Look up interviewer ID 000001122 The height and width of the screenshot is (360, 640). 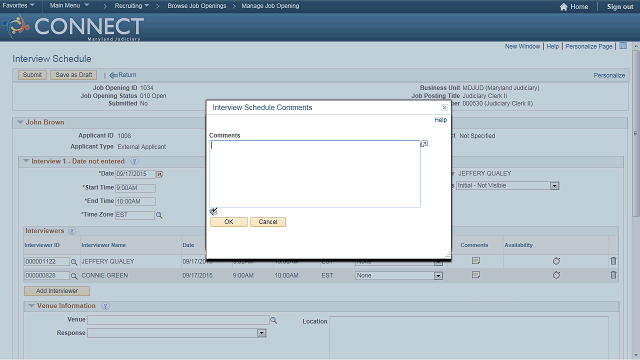(74, 262)
